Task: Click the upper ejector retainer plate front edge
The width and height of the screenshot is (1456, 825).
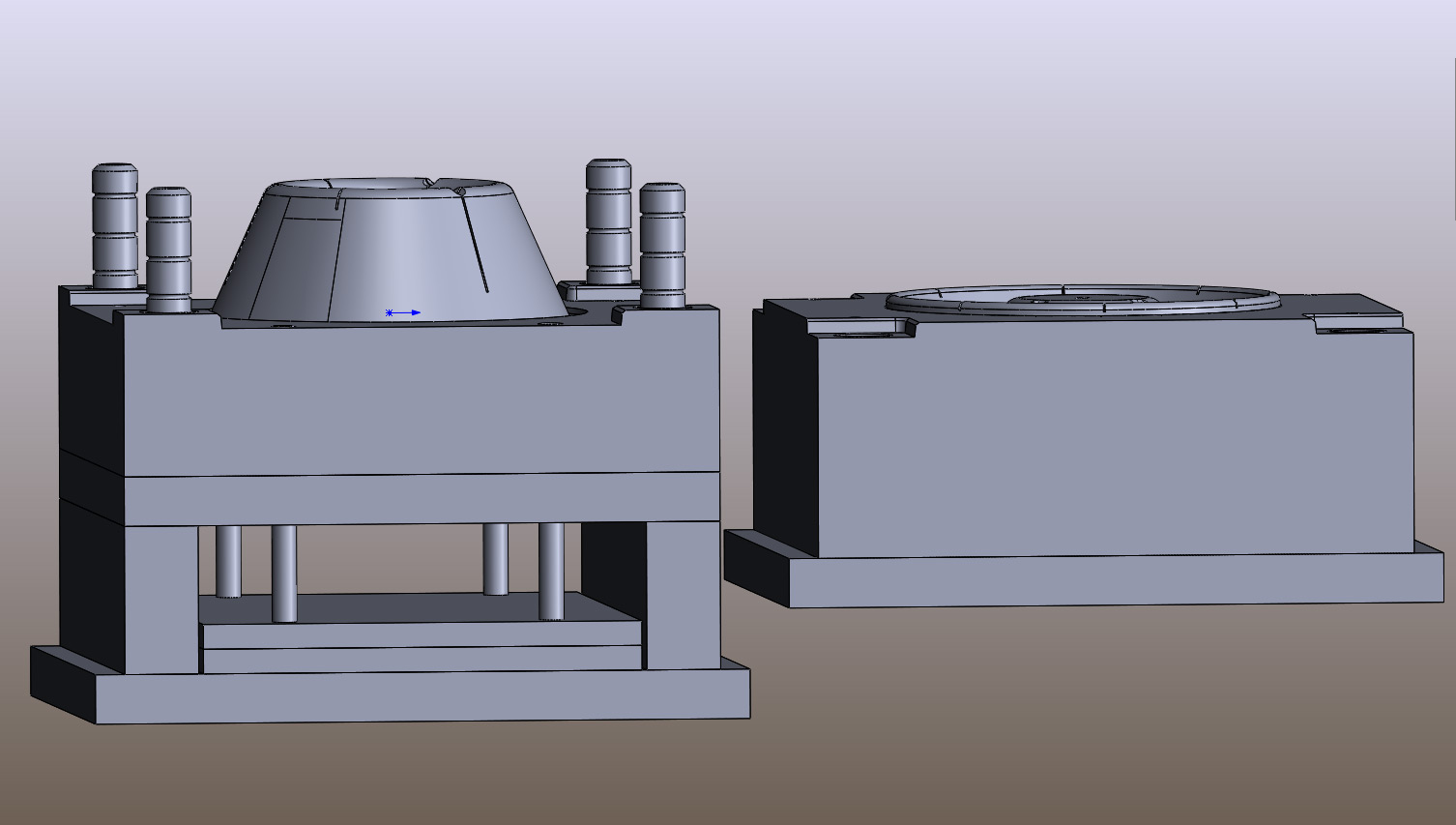Action: [421, 634]
